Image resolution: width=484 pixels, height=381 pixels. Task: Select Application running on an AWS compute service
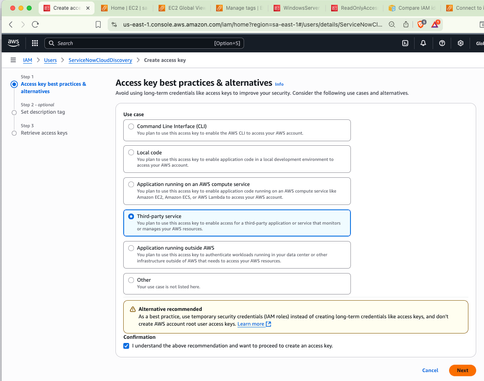click(x=131, y=184)
